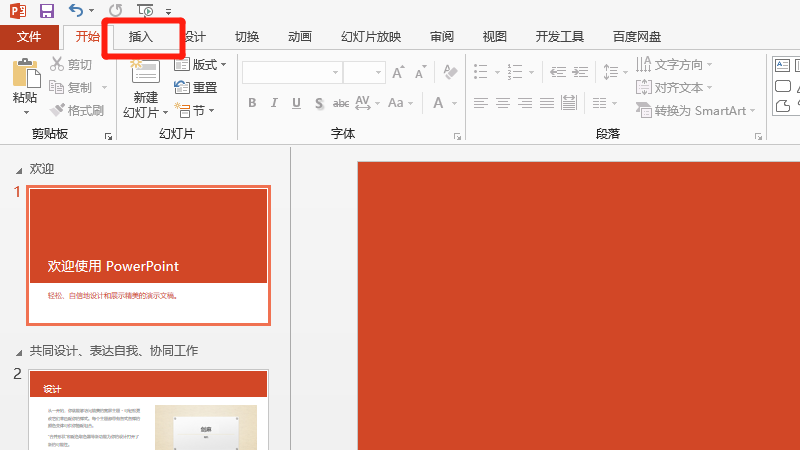Image resolution: width=800 pixels, height=450 pixels.
Task: Open the undo history dropdown arrow
Action: point(91,11)
